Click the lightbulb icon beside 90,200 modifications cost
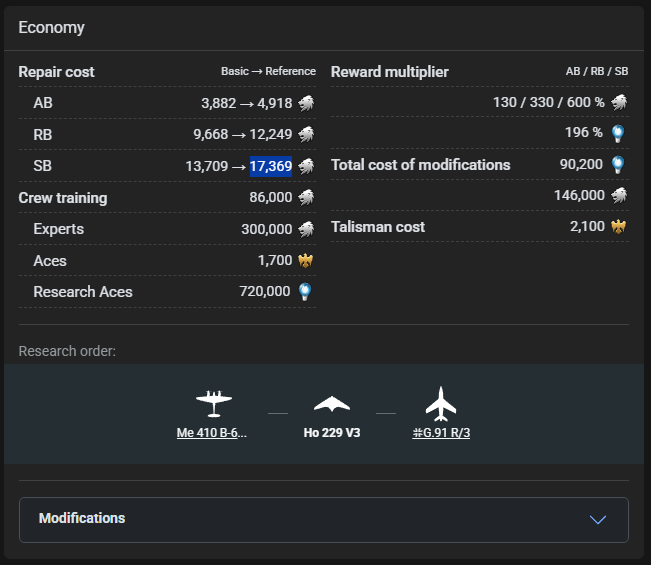This screenshot has height=565, width=651. click(x=618, y=165)
